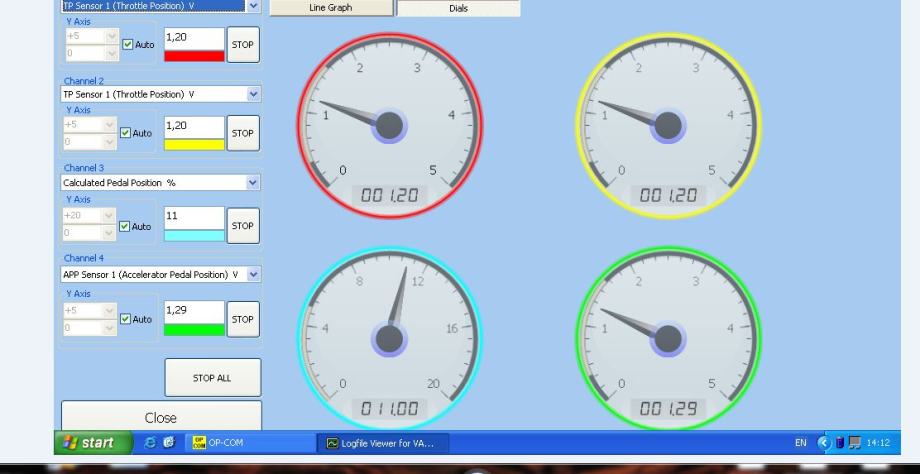Select the Dials tab
This screenshot has width=920, height=474.
458,8
